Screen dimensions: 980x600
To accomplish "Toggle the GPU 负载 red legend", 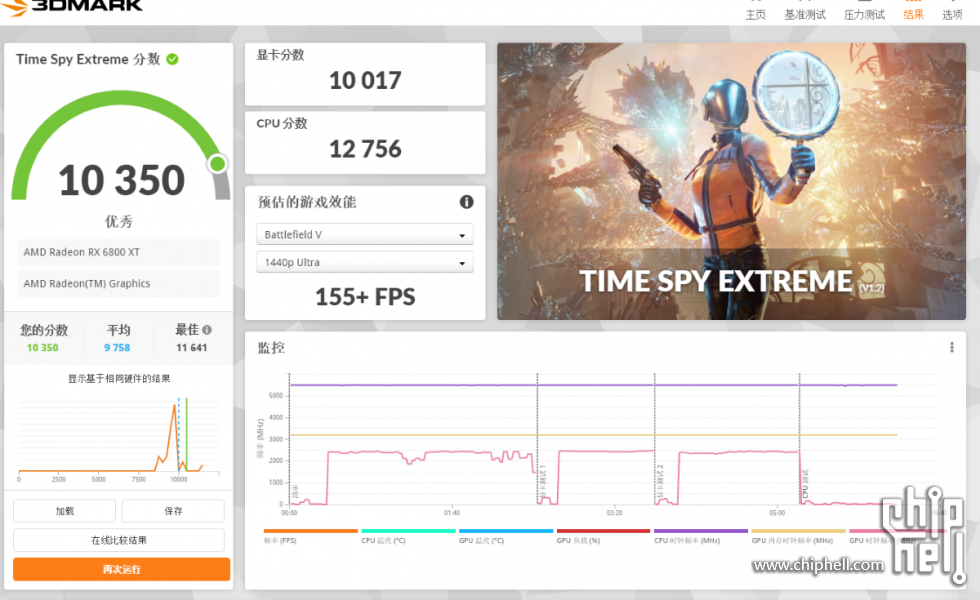I will [x=603, y=536].
